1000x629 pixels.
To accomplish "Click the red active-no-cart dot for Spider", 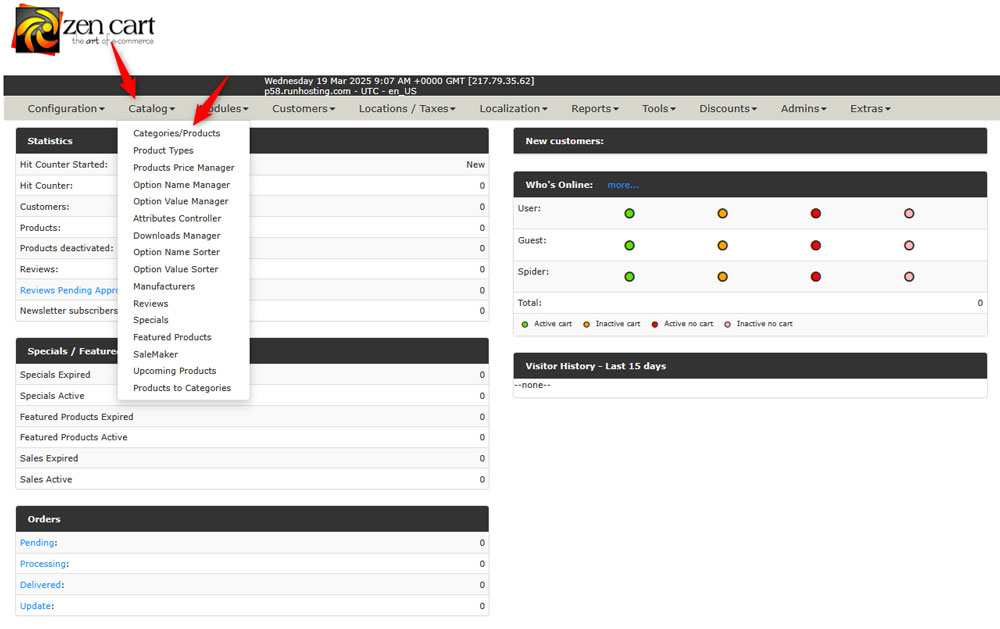I will click(x=816, y=277).
